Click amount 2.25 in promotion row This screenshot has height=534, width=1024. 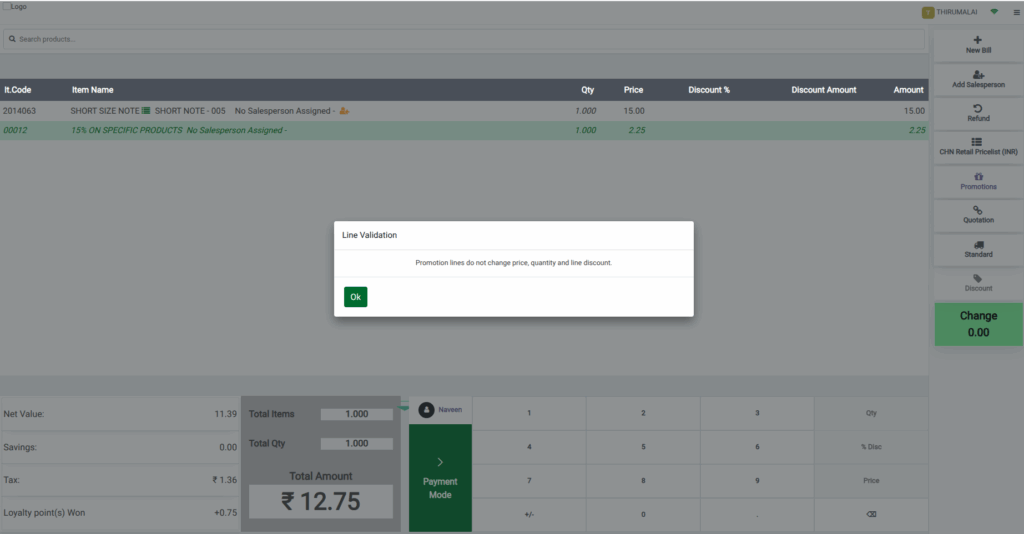click(x=917, y=130)
